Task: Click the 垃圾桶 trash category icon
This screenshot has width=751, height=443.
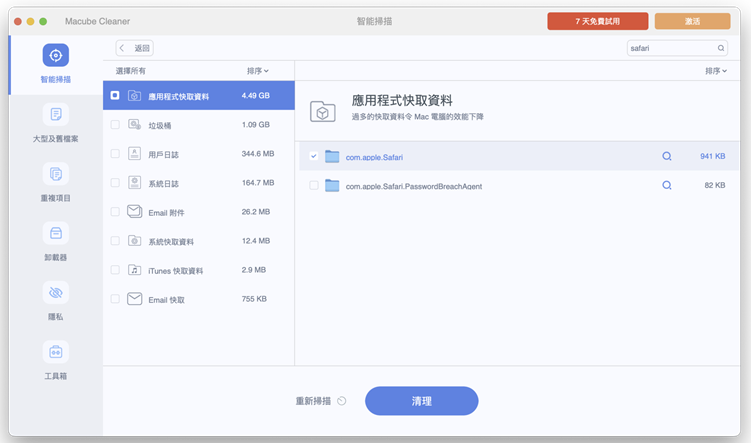Action: [134, 125]
